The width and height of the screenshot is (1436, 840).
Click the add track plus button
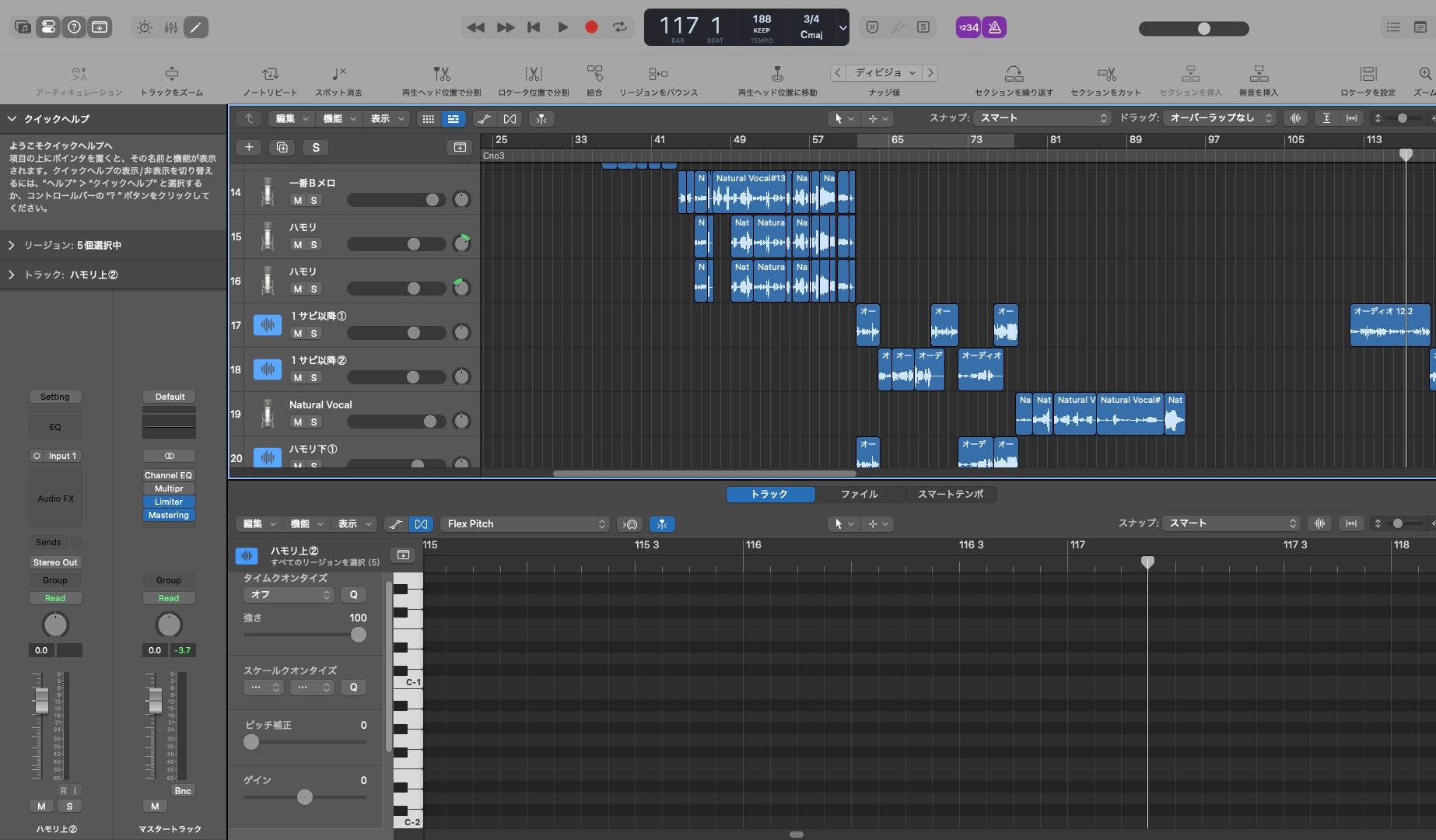[x=249, y=147]
